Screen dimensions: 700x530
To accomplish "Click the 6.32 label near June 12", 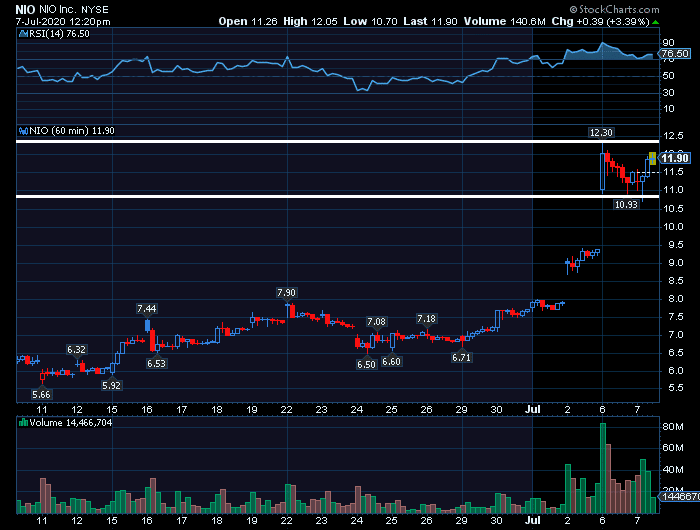I will [x=76, y=350].
